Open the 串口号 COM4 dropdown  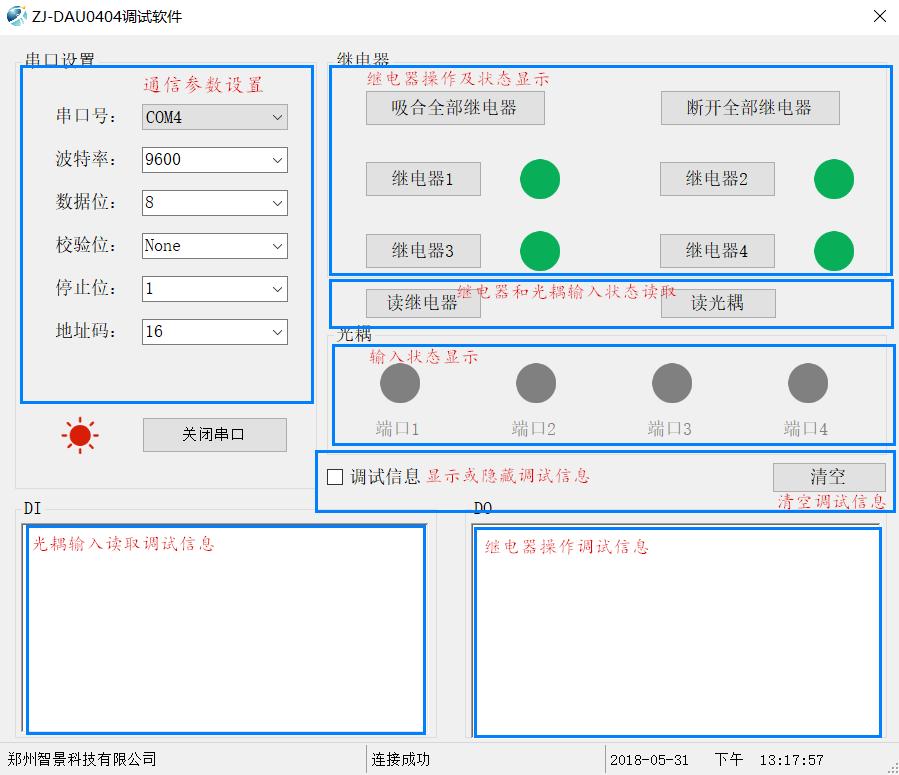click(x=214, y=117)
